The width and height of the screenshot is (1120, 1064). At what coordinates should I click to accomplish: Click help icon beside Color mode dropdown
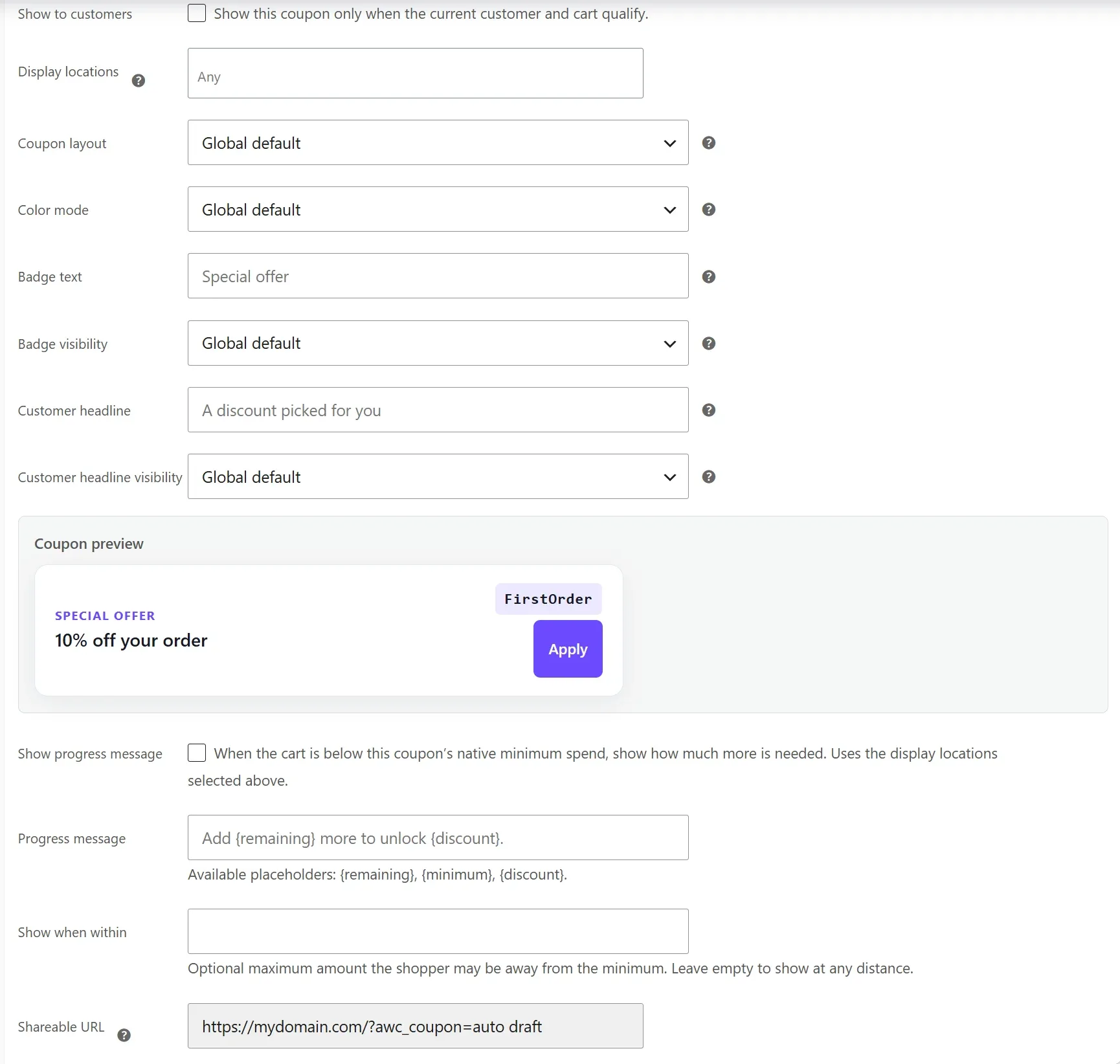709,210
